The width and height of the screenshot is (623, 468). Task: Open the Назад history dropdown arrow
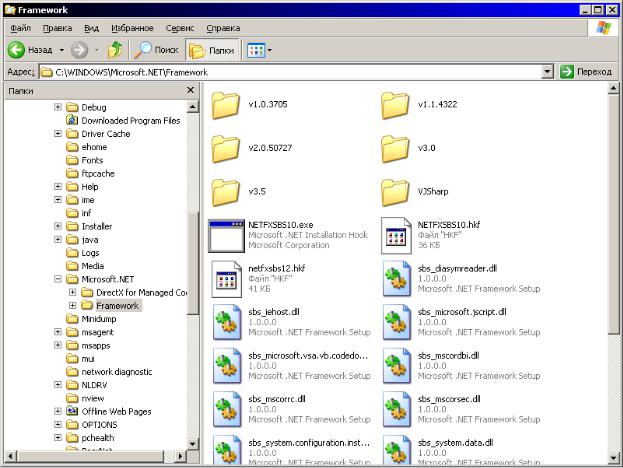pyautogui.click(x=62, y=50)
